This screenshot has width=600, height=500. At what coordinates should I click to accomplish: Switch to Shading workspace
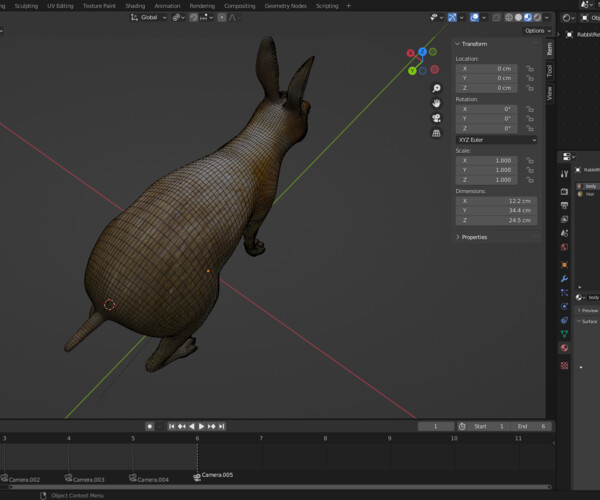coord(135,6)
